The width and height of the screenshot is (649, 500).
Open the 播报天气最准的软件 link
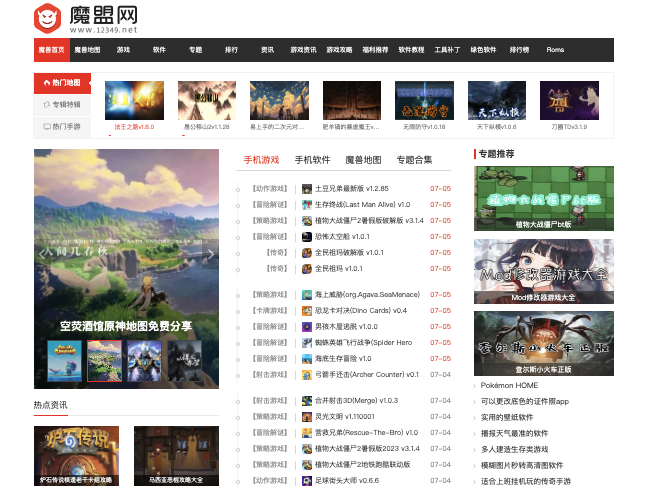(514, 434)
